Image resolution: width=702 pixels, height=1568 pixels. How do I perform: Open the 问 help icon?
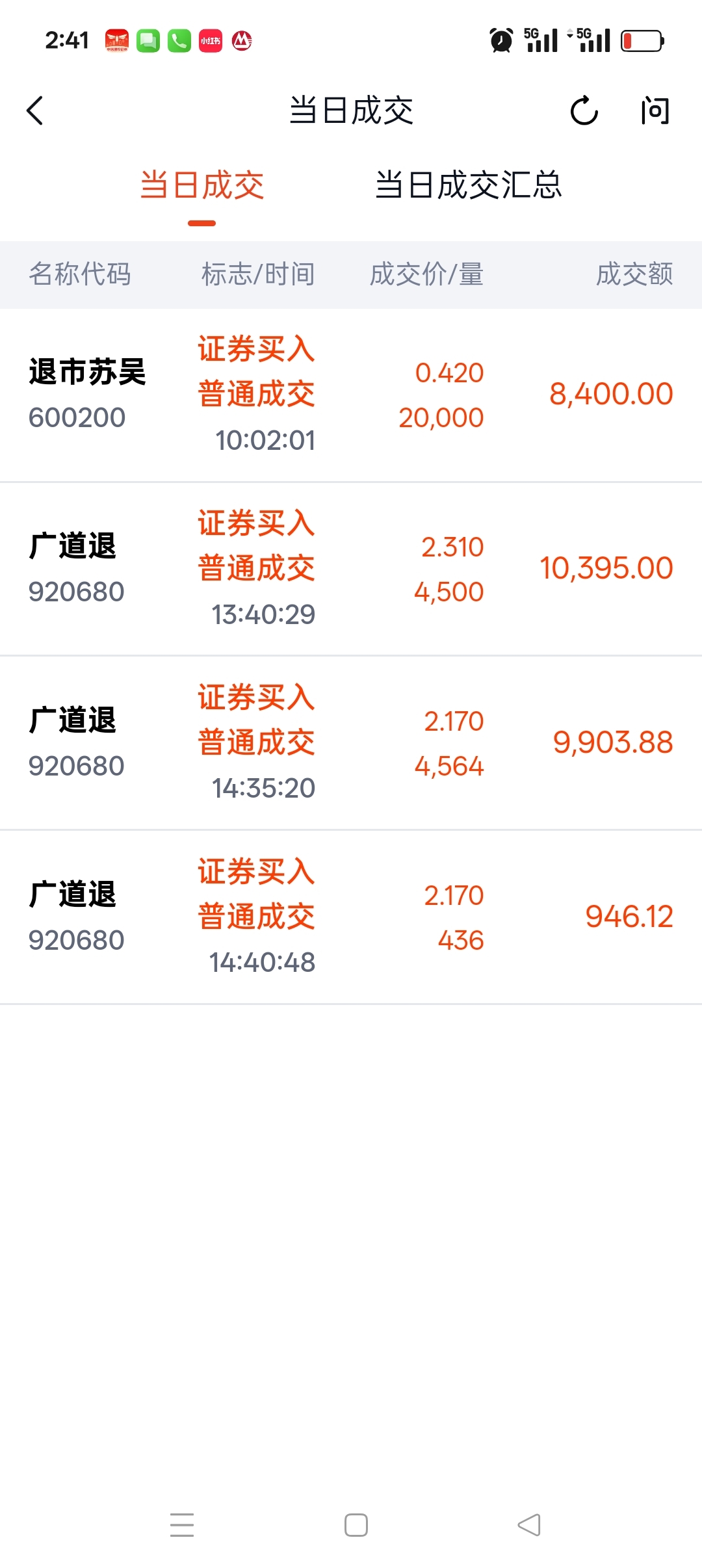(655, 111)
